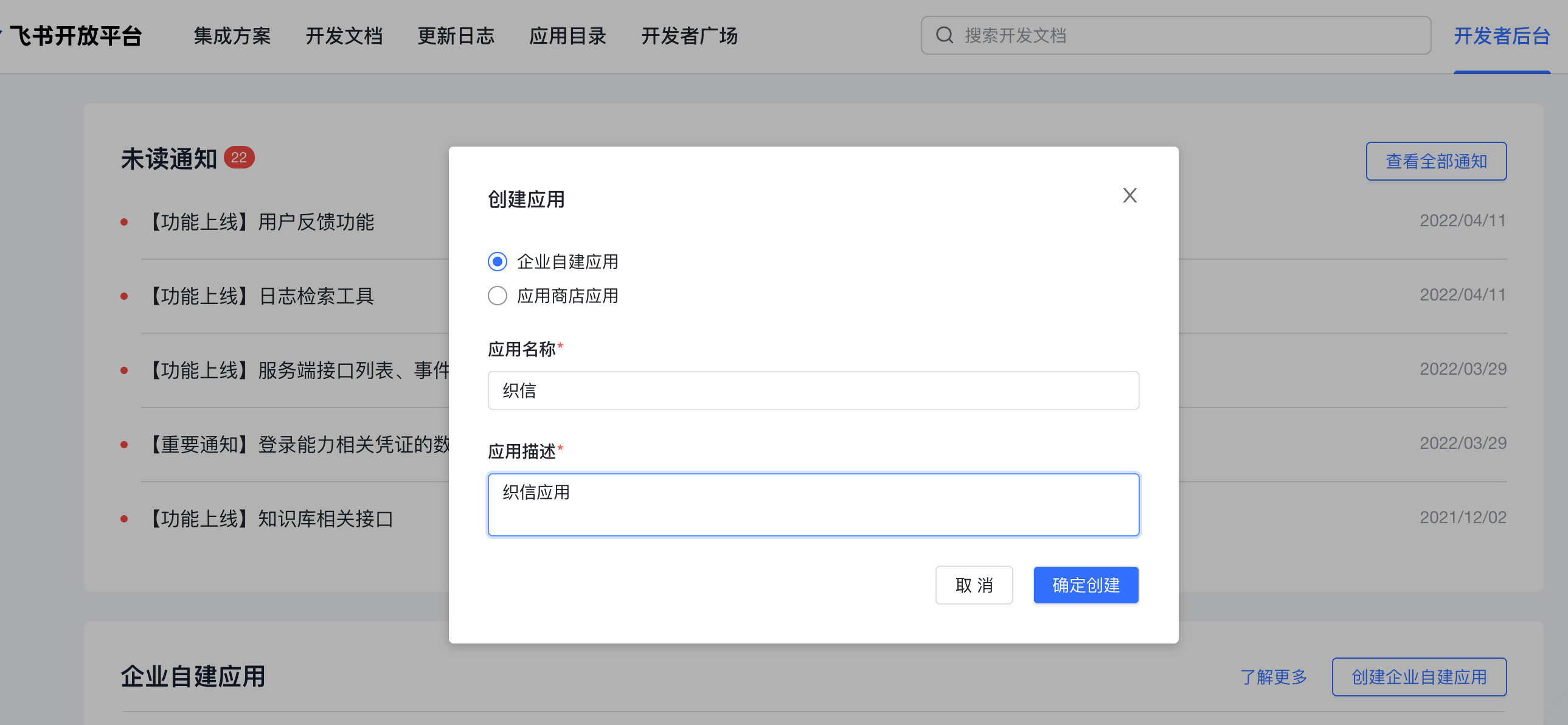Click the 搜索开发文档 search box
The width and height of the screenshot is (1568, 725).
(x=1187, y=35)
